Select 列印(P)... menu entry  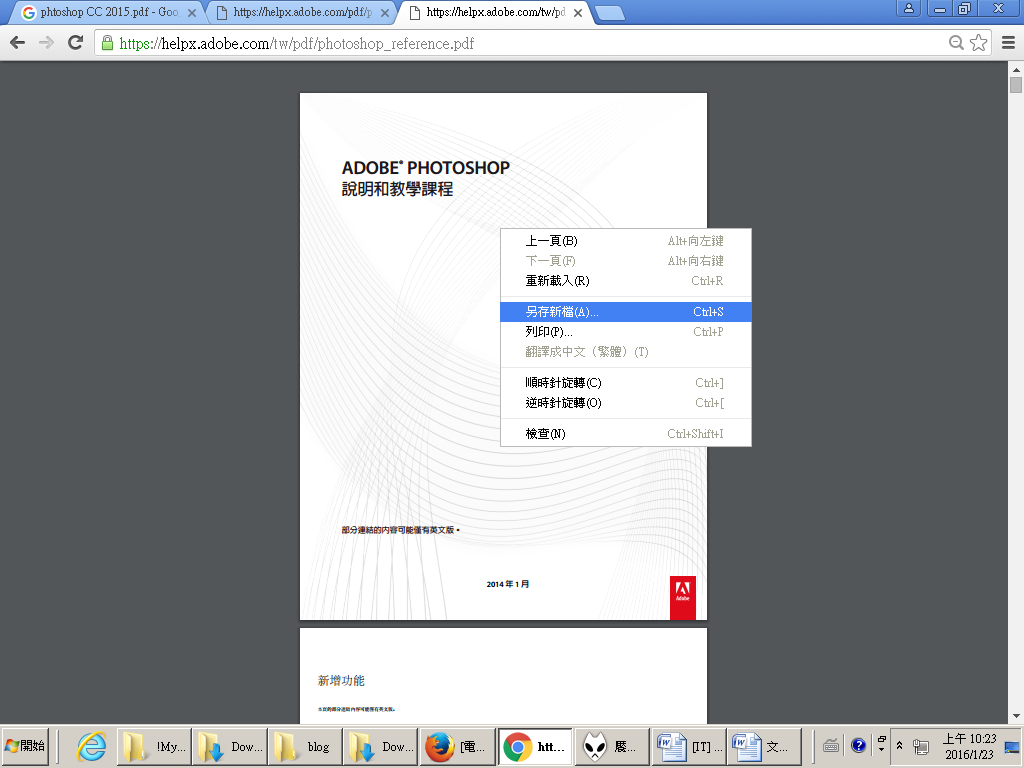pyautogui.click(x=626, y=332)
